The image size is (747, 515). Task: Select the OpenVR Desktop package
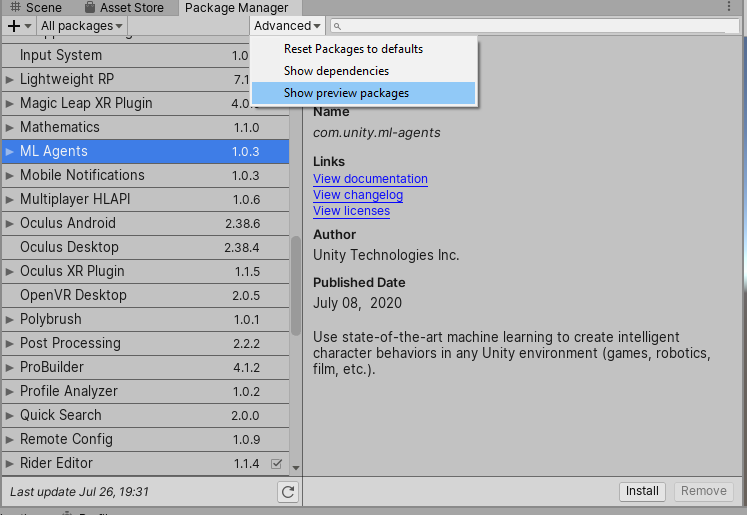[x=145, y=295]
